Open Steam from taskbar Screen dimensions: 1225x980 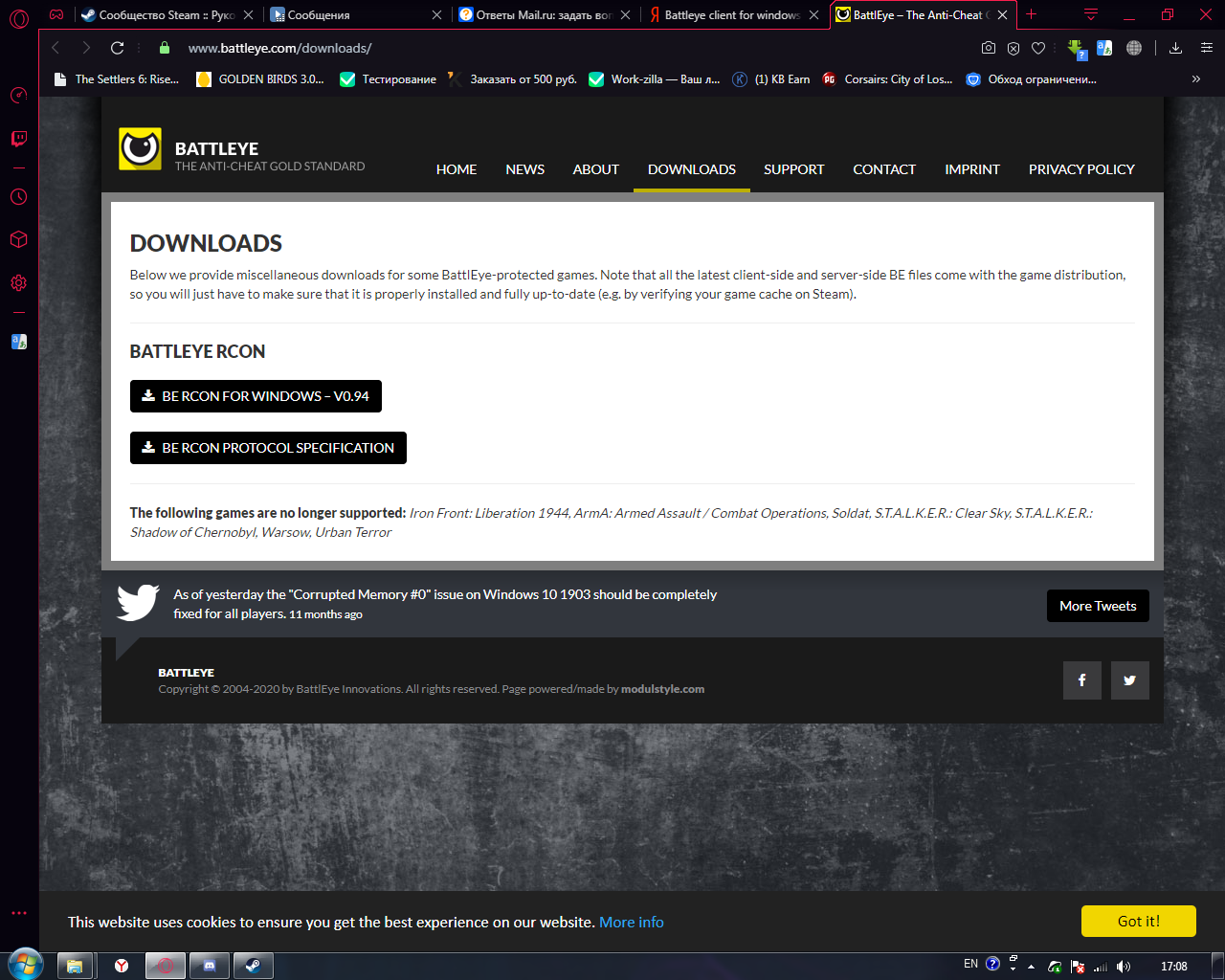[253, 966]
